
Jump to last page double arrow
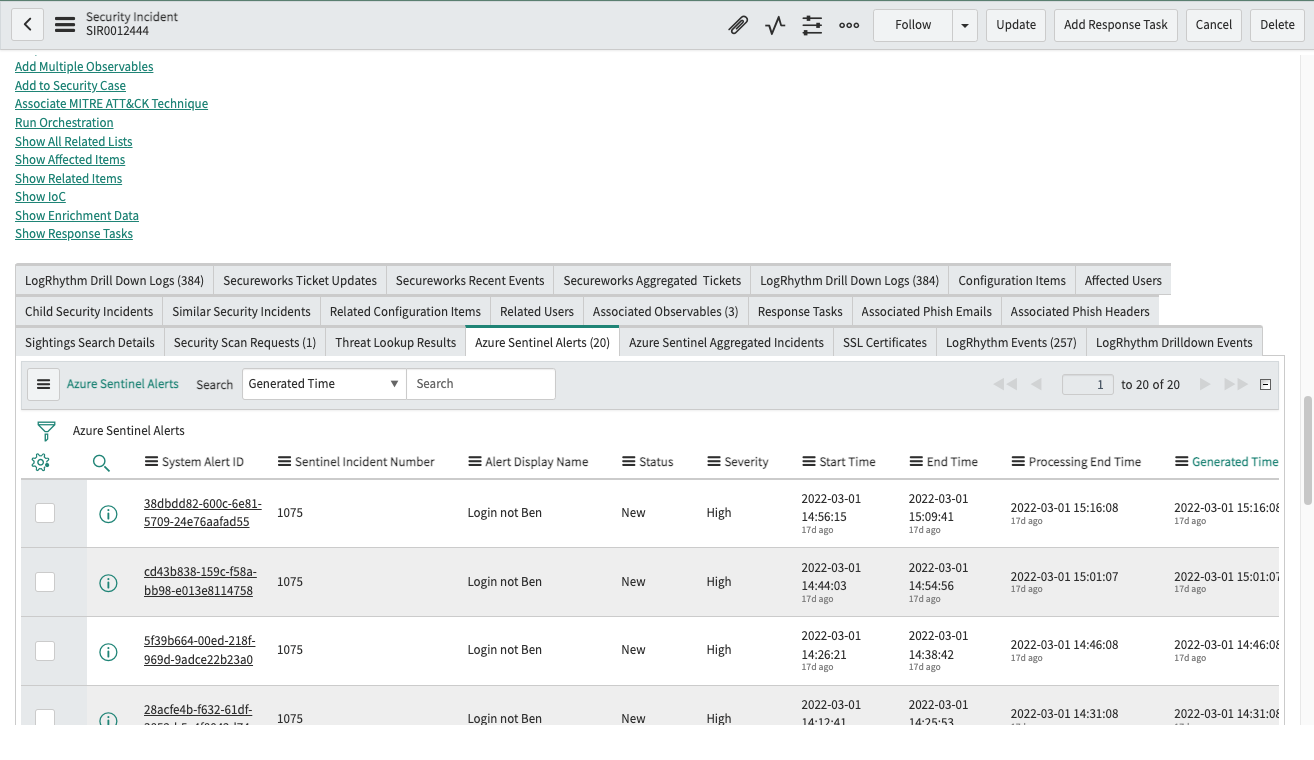click(x=1236, y=384)
